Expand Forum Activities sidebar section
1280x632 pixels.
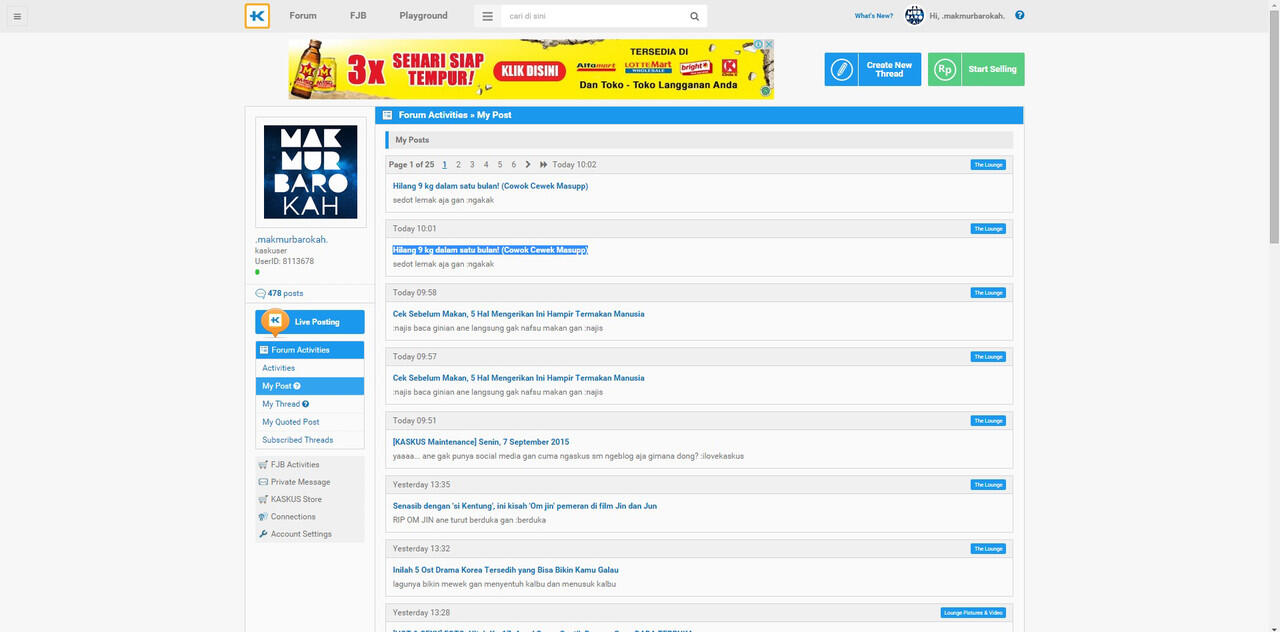(310, 350)
